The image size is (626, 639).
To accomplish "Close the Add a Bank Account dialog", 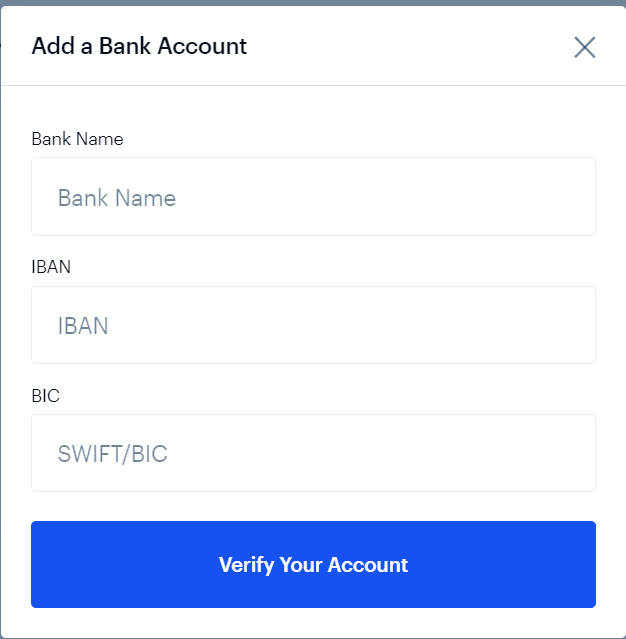I will 584,47.
